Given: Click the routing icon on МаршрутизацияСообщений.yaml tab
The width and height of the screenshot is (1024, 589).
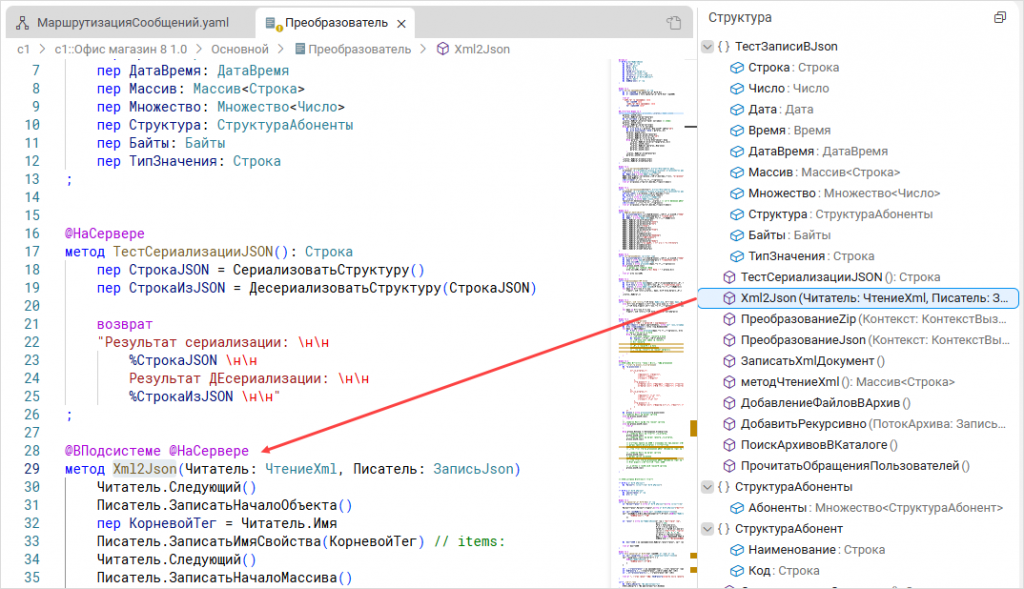Looking at the screenshot, I should point(21,22).
